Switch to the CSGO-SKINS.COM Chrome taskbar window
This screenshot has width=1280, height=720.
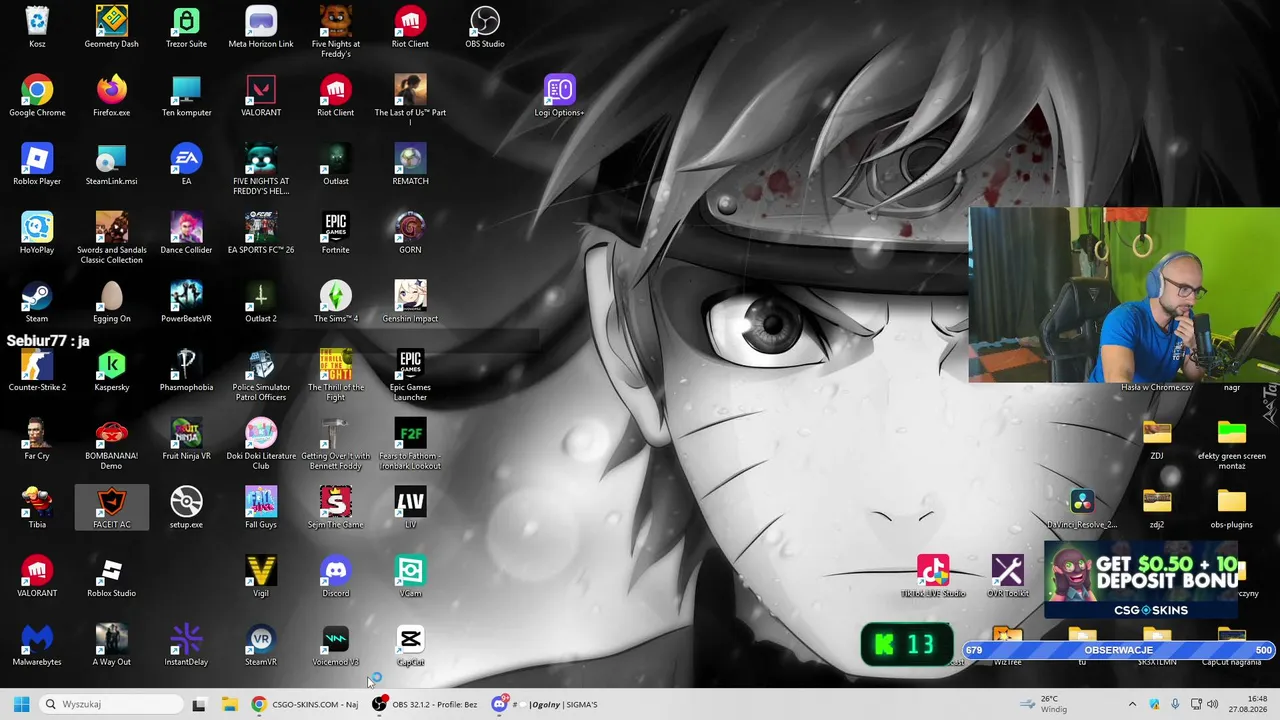(304, 704)
